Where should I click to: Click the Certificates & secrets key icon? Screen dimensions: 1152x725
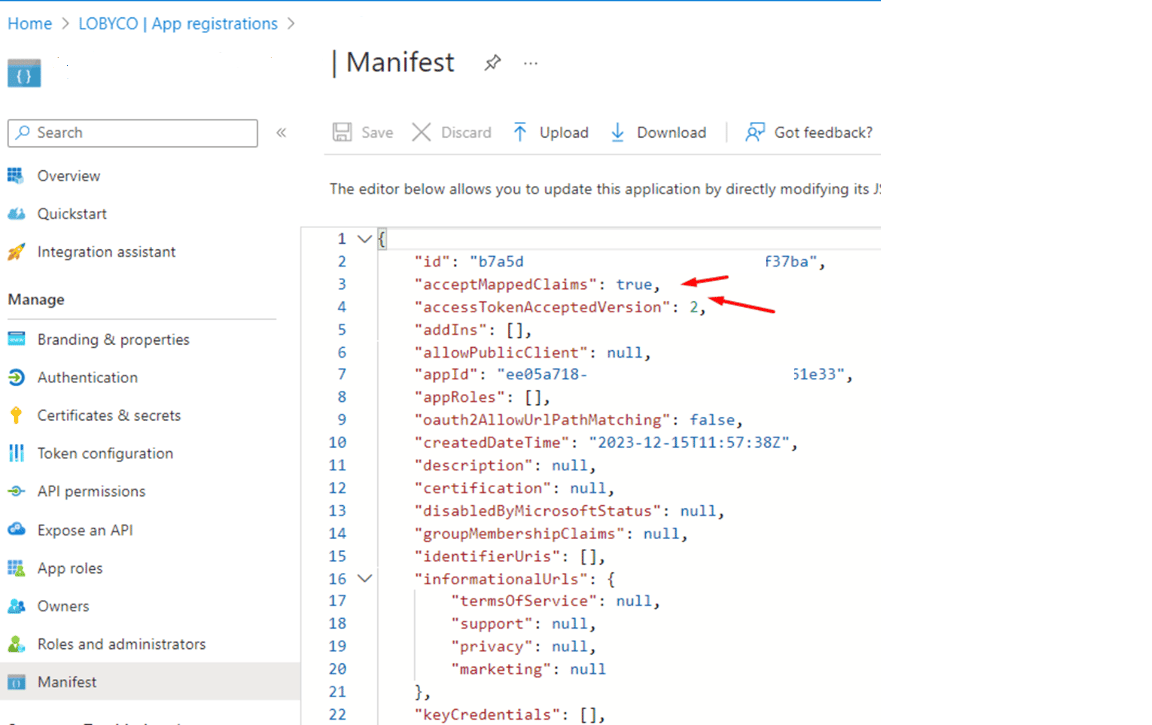(15, 416)
